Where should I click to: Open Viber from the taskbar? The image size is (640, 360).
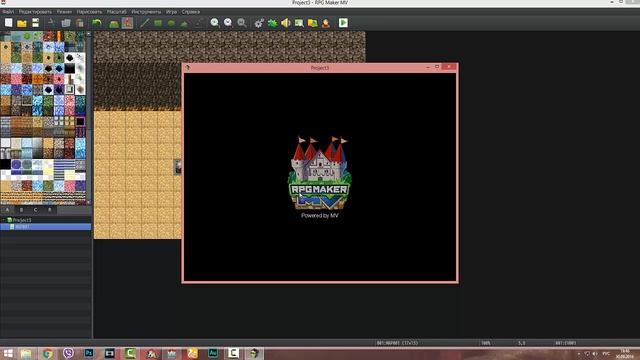click(68, 353)
